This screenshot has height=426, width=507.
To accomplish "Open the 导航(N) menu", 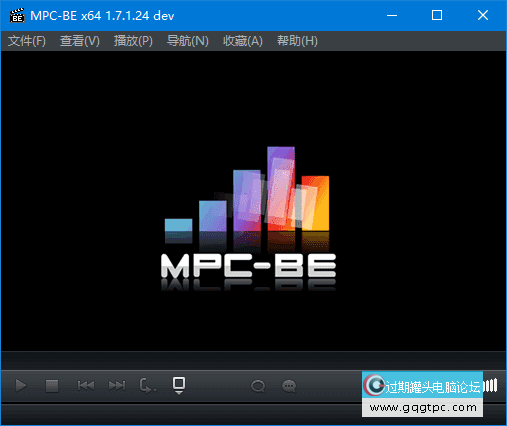I will (188, 41).
